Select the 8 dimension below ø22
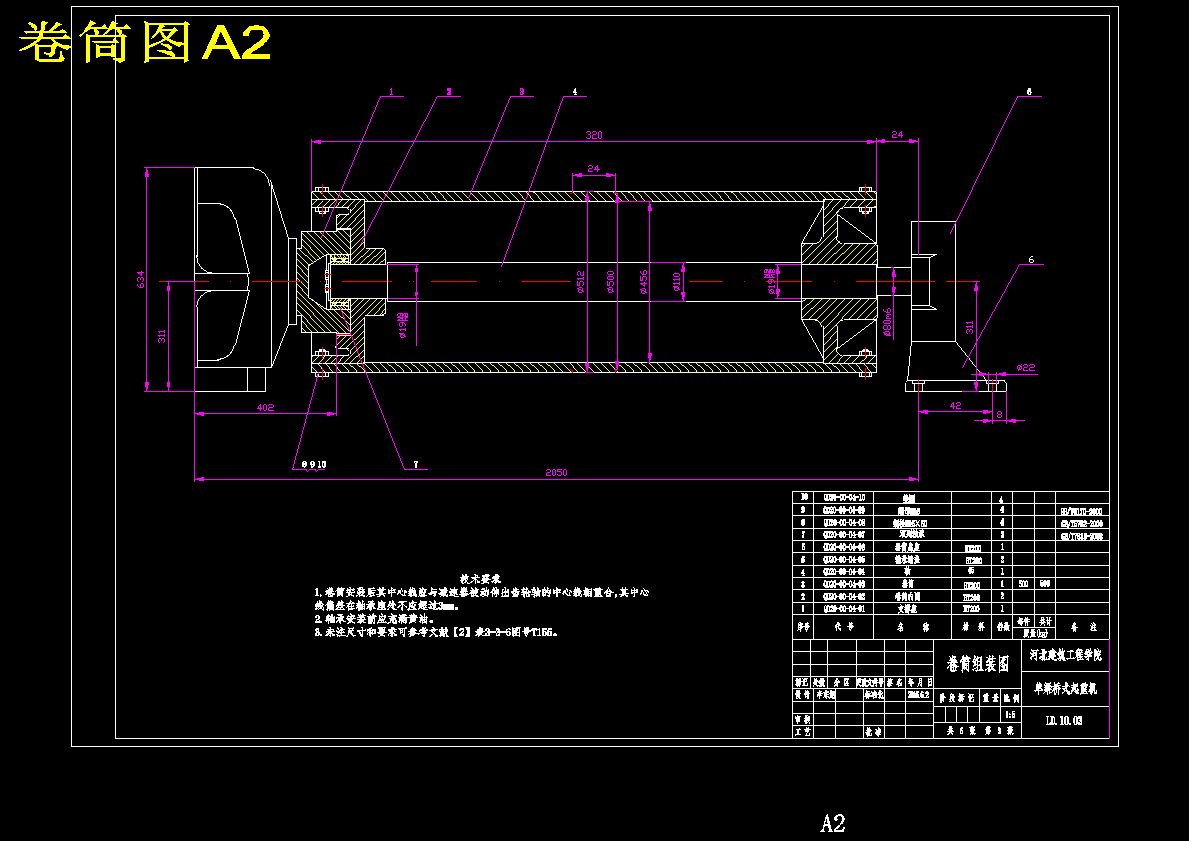The width and height of the screenshot is (1189, 841). 999,414
